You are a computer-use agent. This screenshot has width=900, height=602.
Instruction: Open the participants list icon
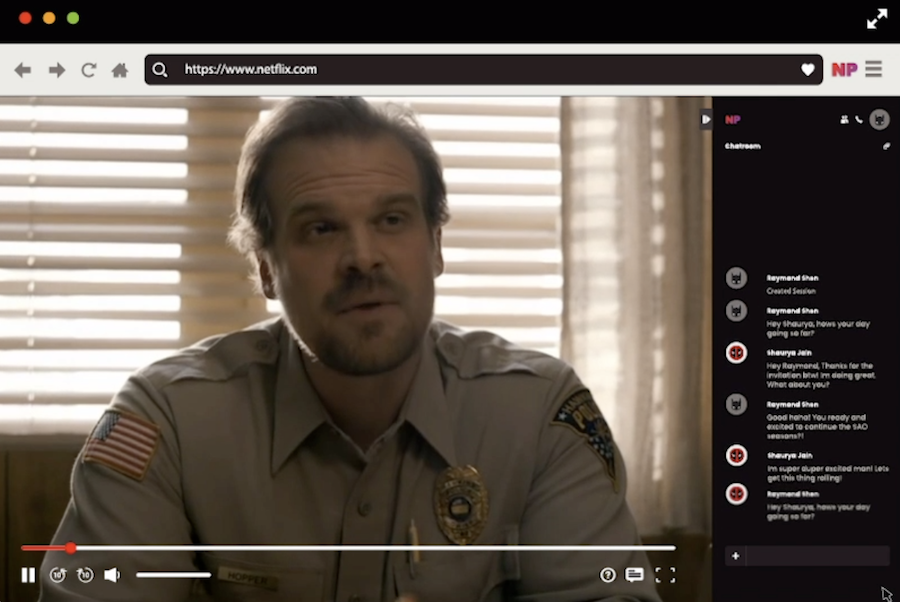(x=844, y=120)
